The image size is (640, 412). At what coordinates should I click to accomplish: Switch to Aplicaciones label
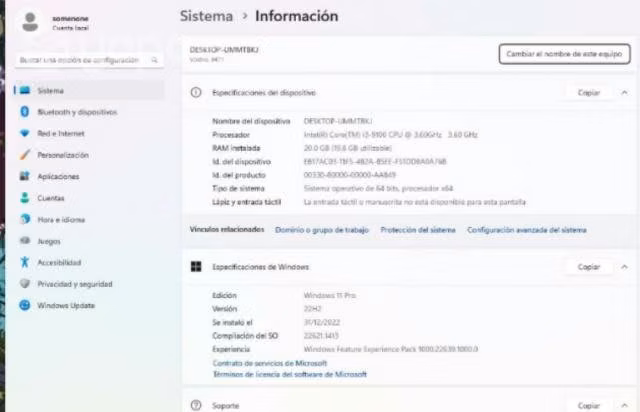pyautogui.click(x=58, y=176)
